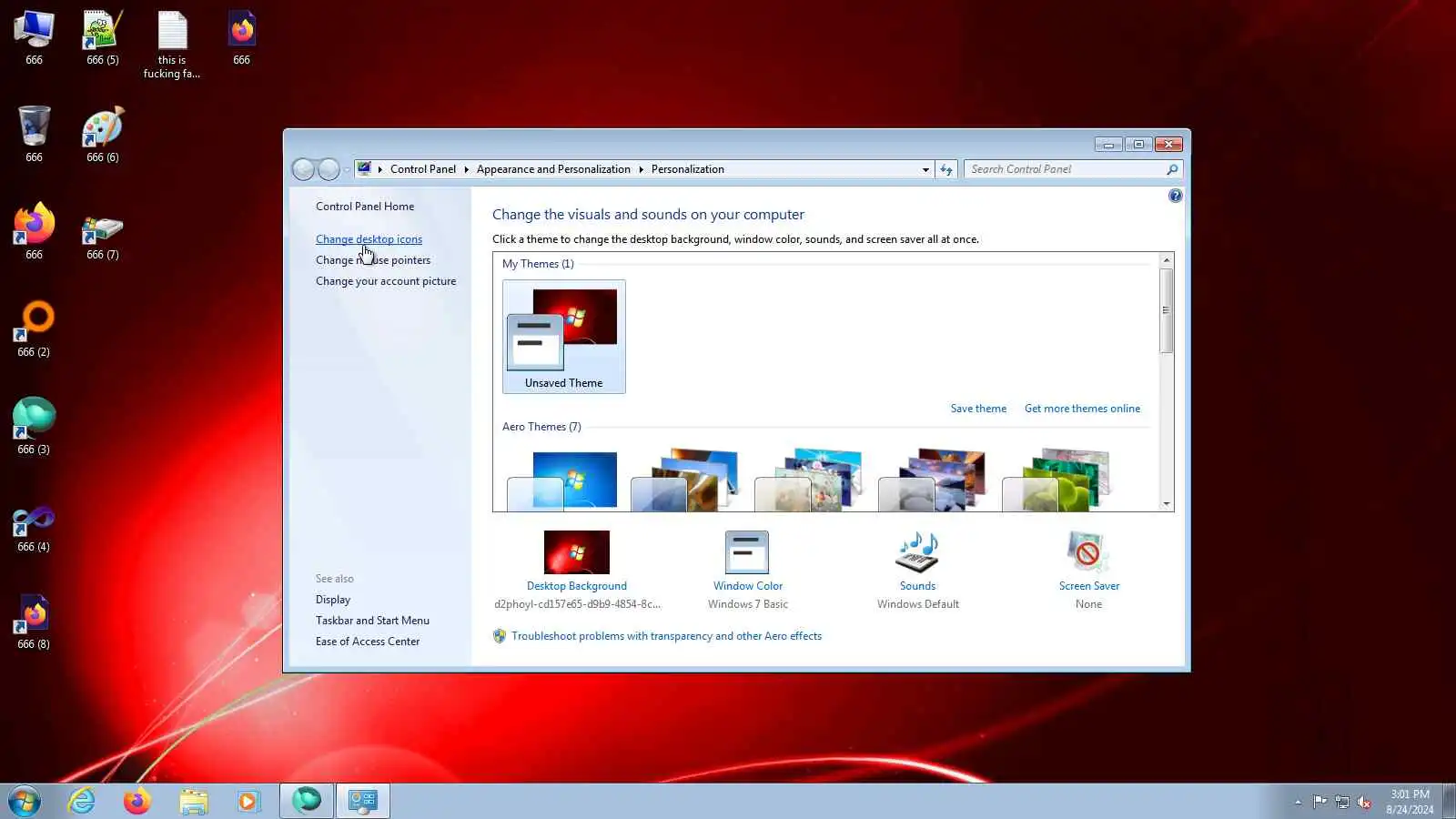The width and height of the screenshot is (1456, 819).
Task: Select the 666 (2) orange ring shortcut
Action: tap(34, 329)
